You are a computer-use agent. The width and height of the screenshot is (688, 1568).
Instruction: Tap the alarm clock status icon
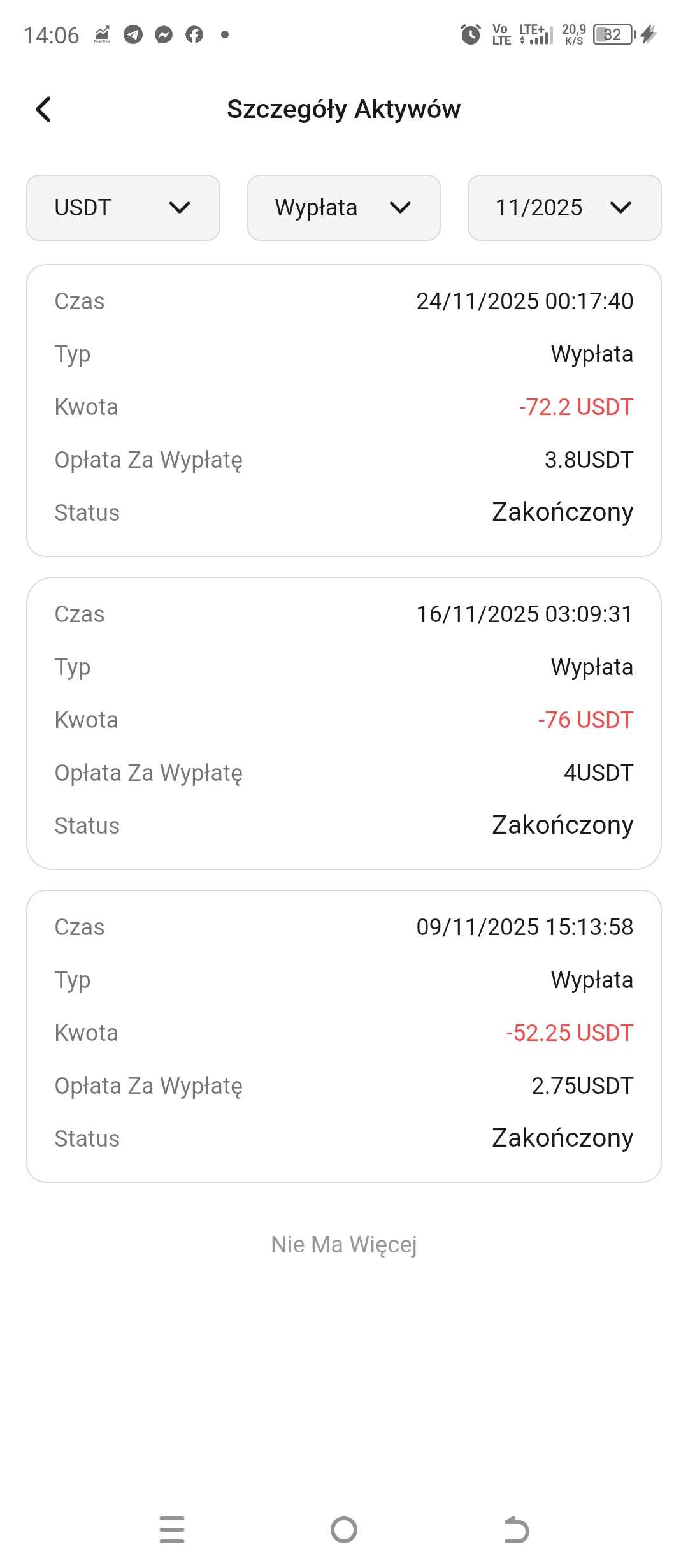click(471, 34)
